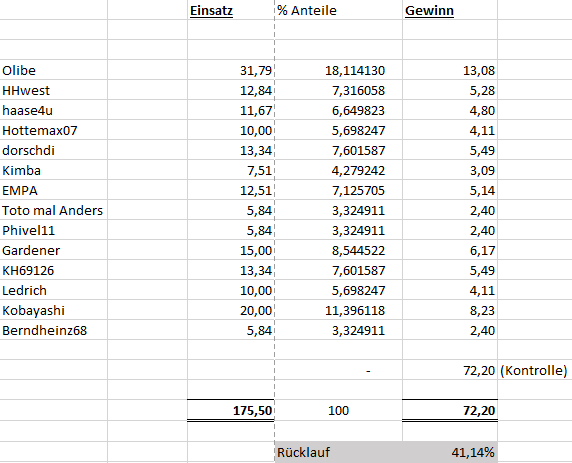Select the cell with 18,114130

(339, 70)
